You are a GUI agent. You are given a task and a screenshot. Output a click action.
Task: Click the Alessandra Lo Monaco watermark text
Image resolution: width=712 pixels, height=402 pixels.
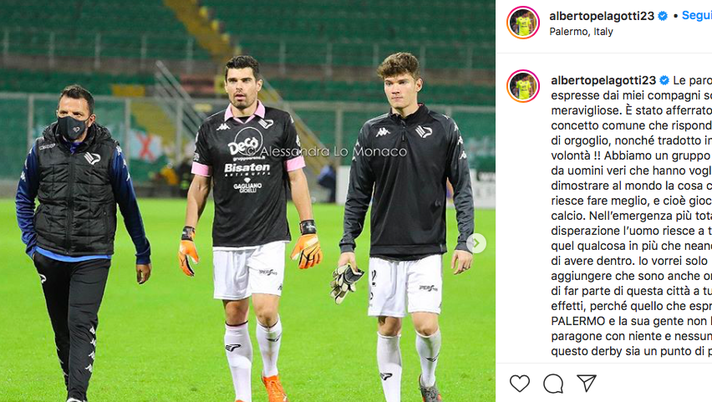coord(327,152)
